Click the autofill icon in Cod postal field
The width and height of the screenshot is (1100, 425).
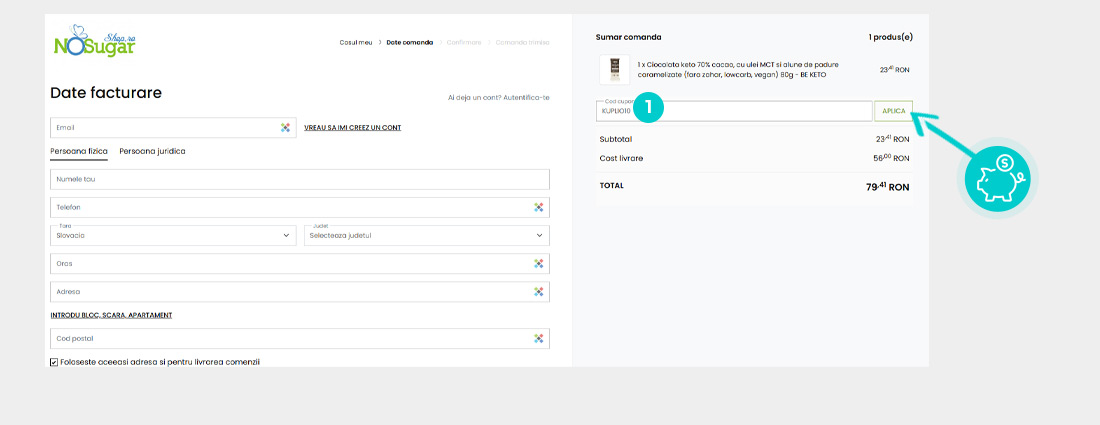point(538,339)
